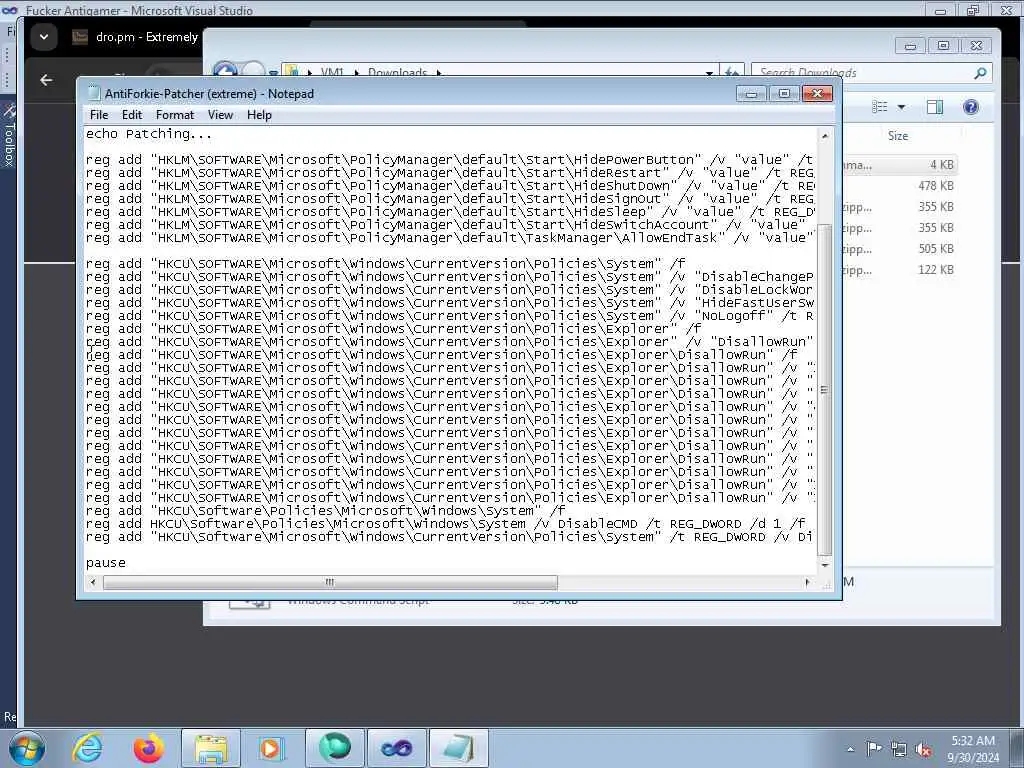Screen dimensions: 1024x768
Task: Open the Help menu in Notepad
Action: pos(259,115)
